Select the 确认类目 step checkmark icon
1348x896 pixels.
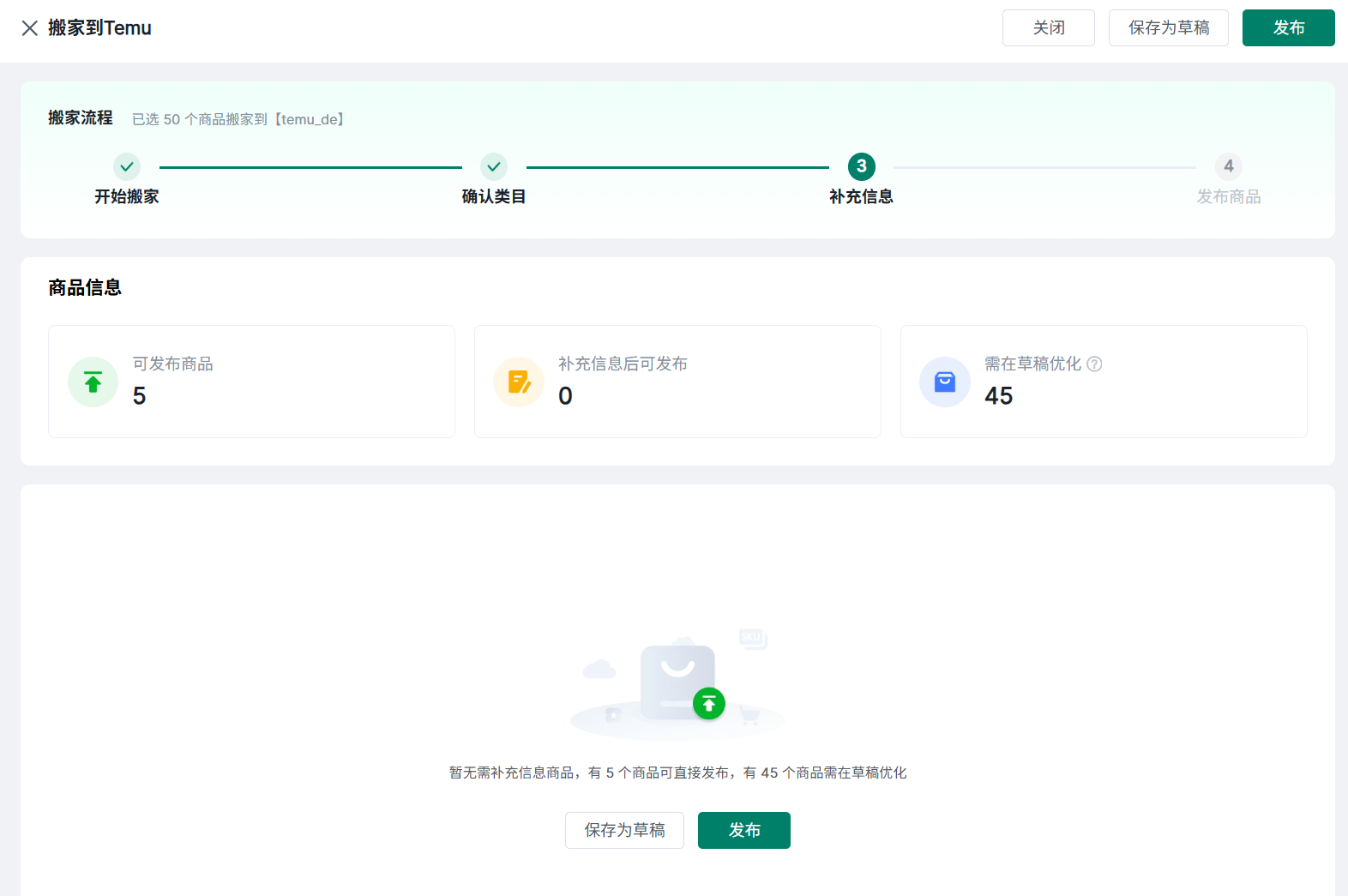494,166
